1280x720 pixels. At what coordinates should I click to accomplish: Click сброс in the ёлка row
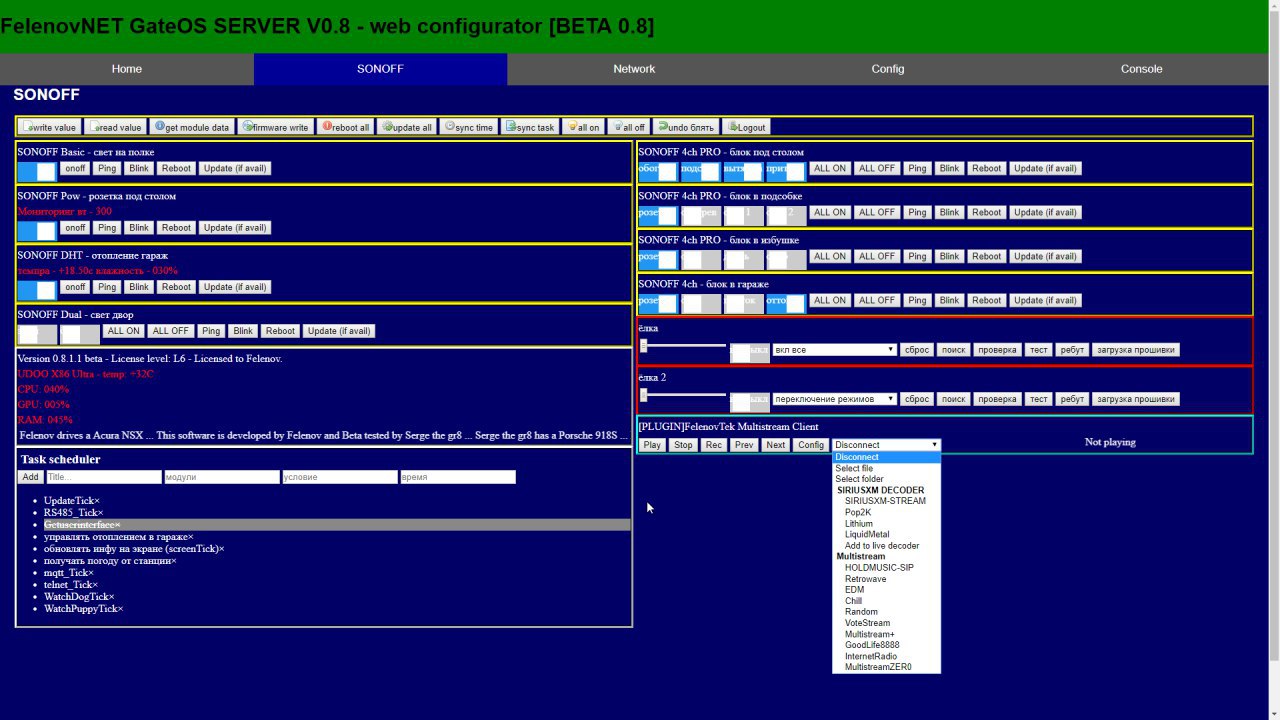[x=917, y=350]
